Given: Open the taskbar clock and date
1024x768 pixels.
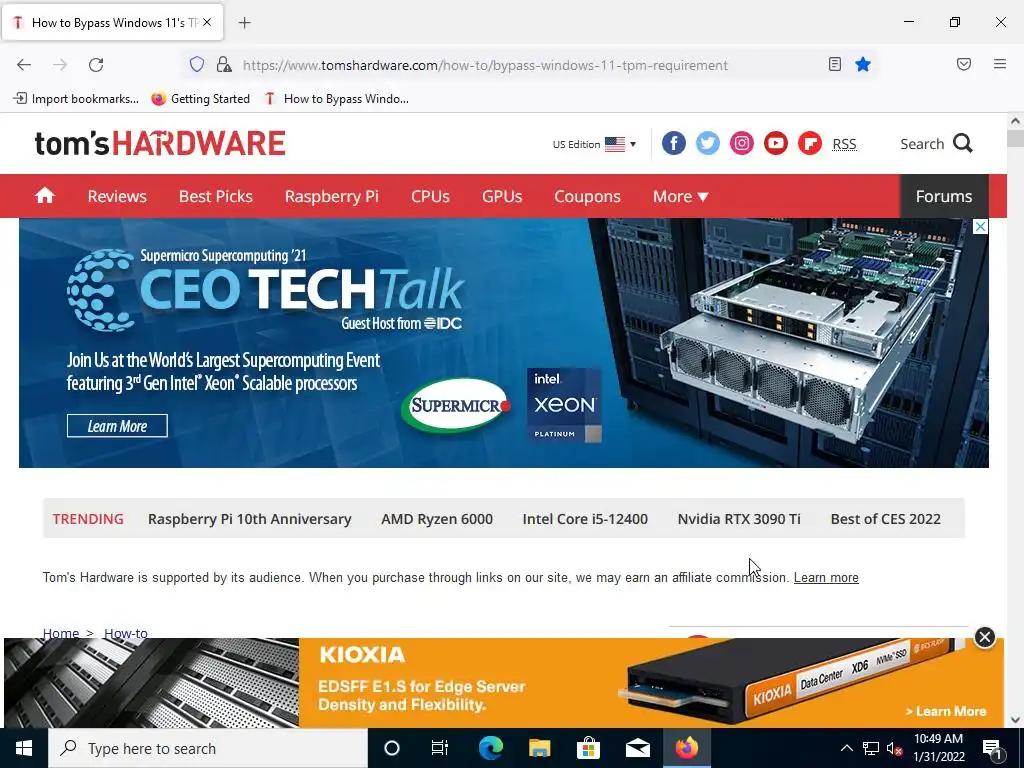Looking at the screenshot, I should point(938,748).
